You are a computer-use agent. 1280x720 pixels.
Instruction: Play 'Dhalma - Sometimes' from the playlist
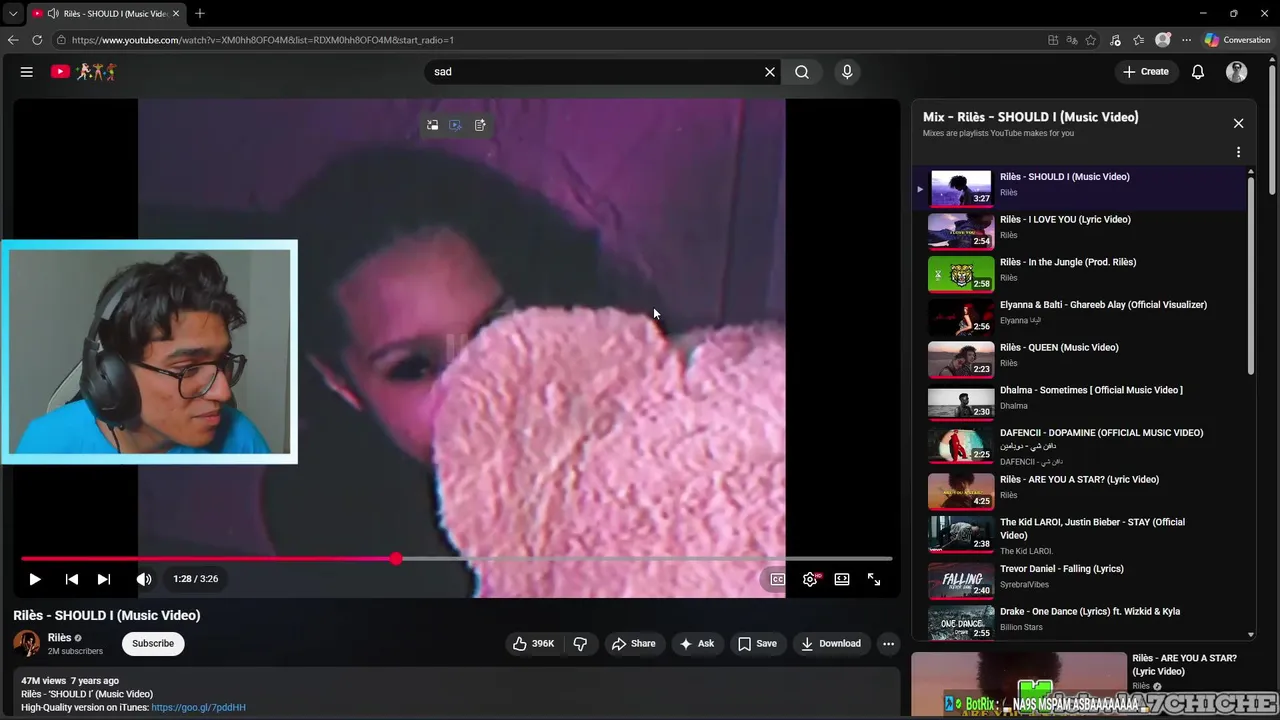pyautogui.click(x=1080, y=402)
